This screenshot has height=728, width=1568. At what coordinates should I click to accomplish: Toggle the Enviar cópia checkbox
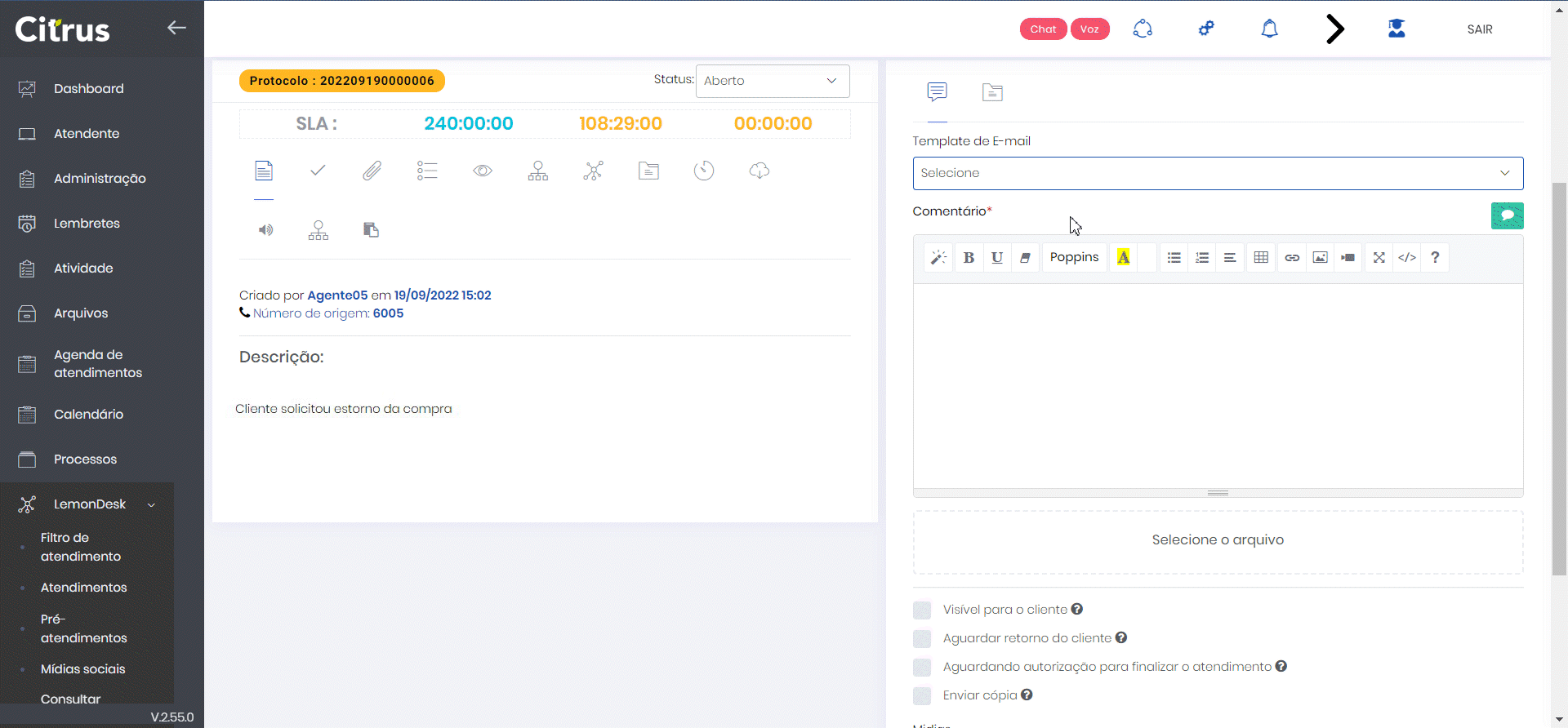(x=922, y=696)
